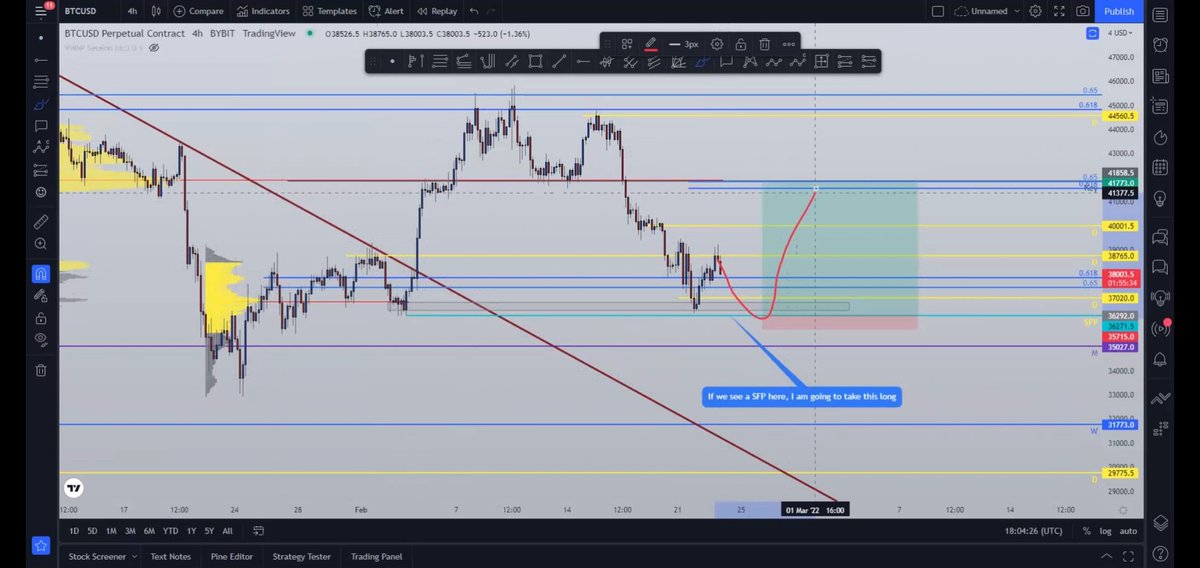Image resolution: width=1200 pixels, height=568 pixels.
Task: Open indicator Templates
Action: 329,12
